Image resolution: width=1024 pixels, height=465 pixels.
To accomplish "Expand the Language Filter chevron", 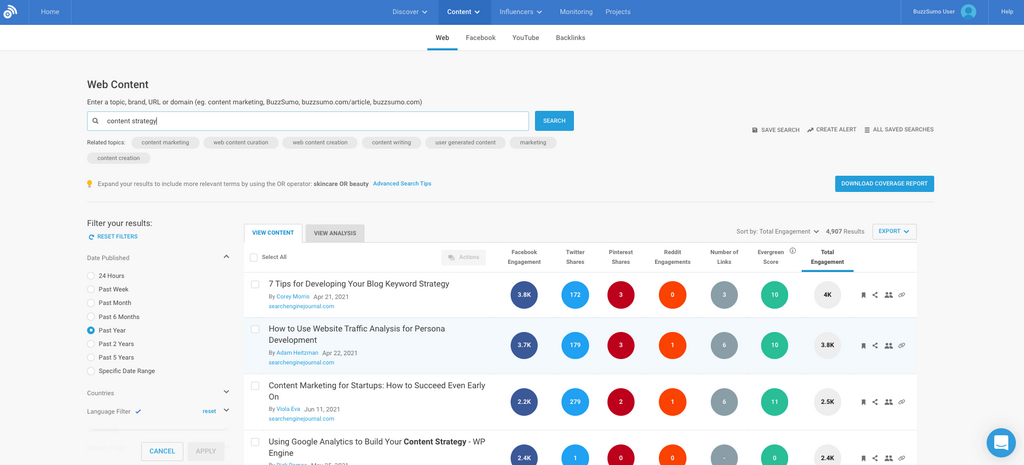I will pos(227,411).
